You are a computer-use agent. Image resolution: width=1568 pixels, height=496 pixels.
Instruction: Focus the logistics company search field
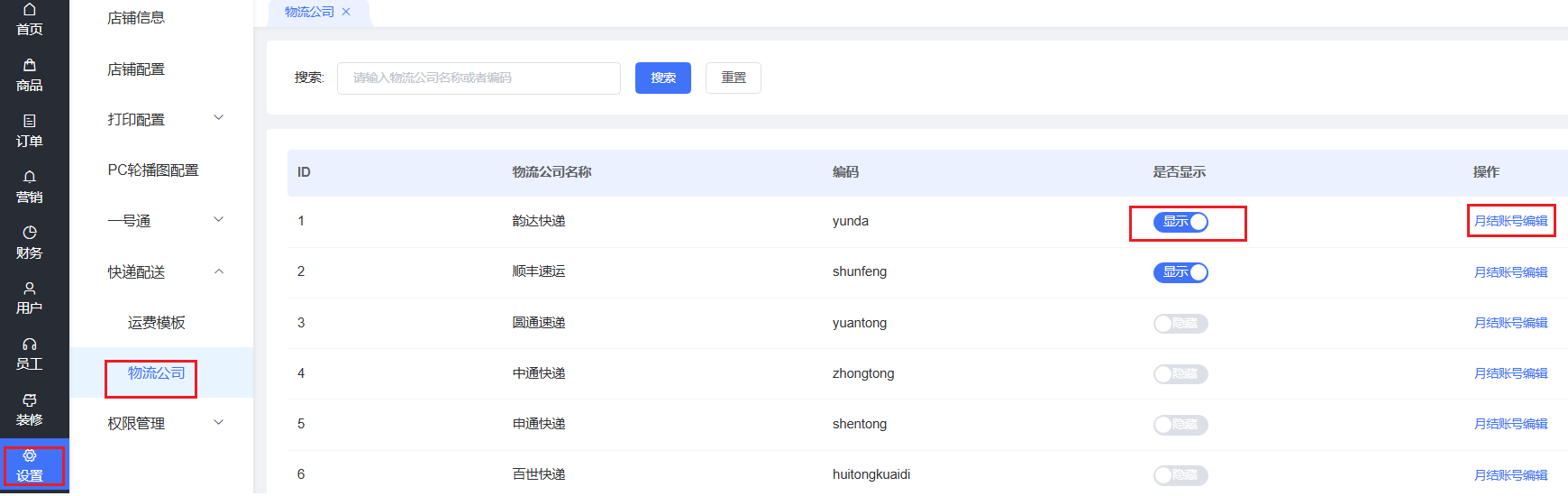[x=479, y=78]
